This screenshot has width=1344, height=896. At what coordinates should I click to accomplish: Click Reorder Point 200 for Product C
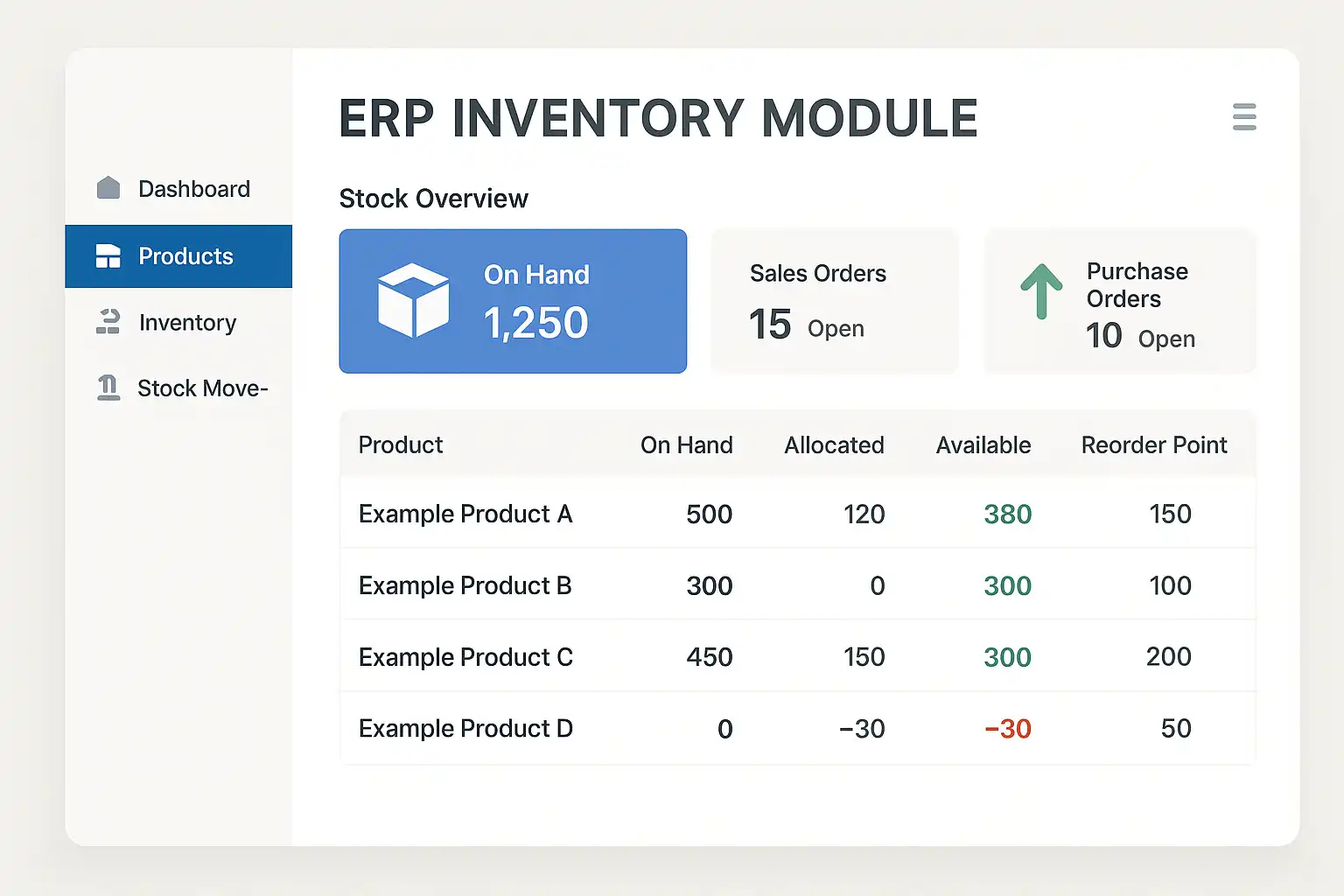pyautogui.click(x=1169, y=657)
